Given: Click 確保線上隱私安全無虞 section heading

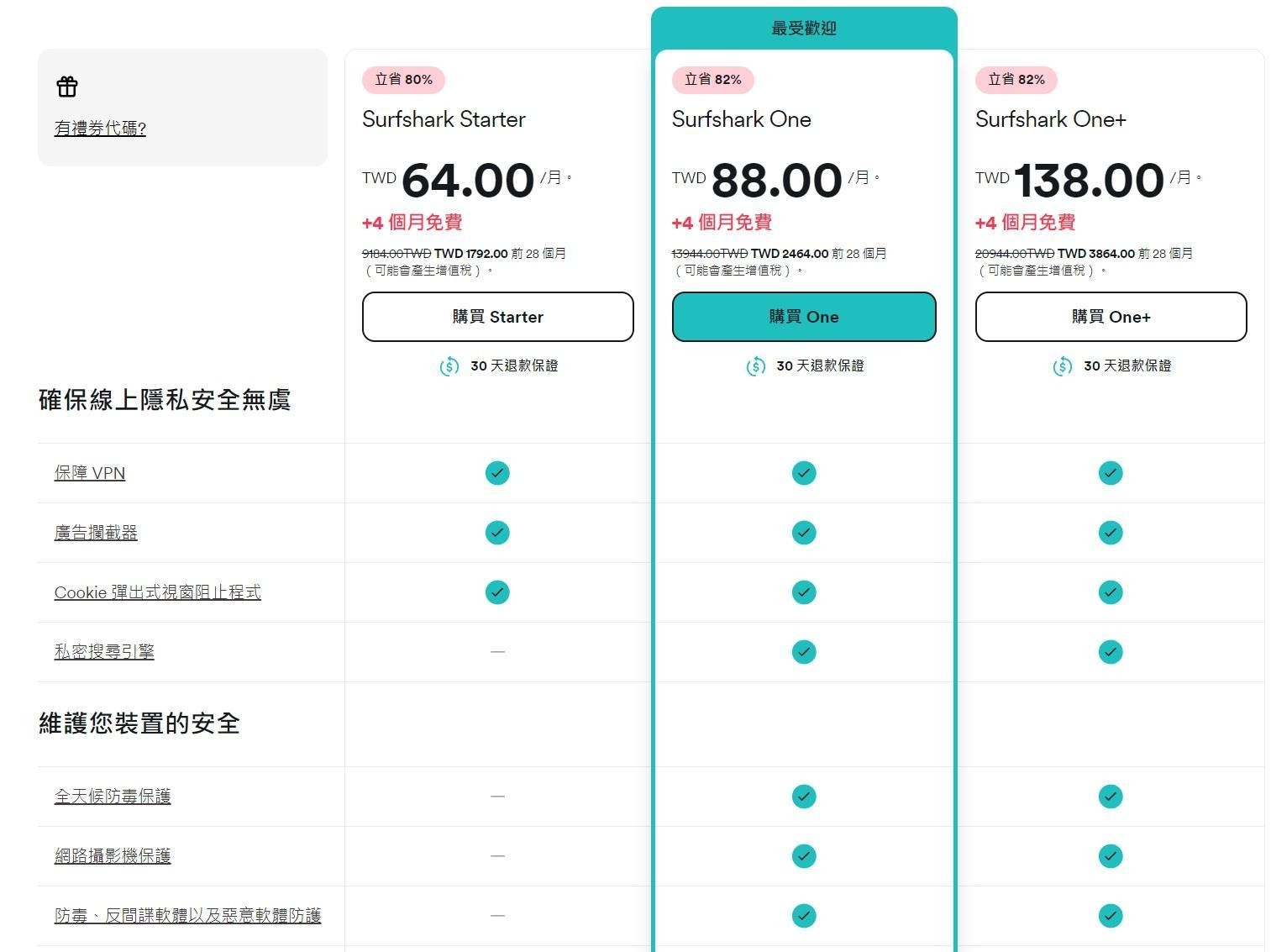Looking at the screenshot, I should (165, 399).
